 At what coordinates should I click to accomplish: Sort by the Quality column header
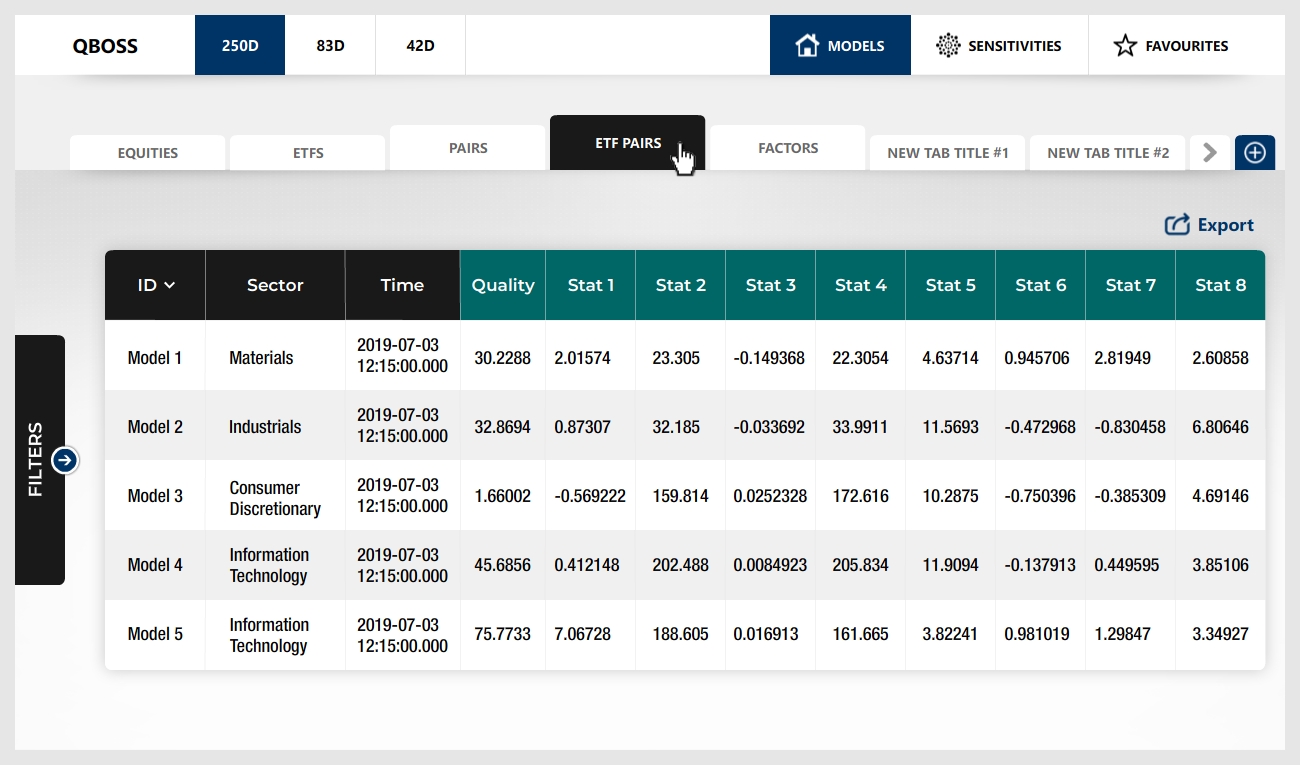(x=503, y=285)
